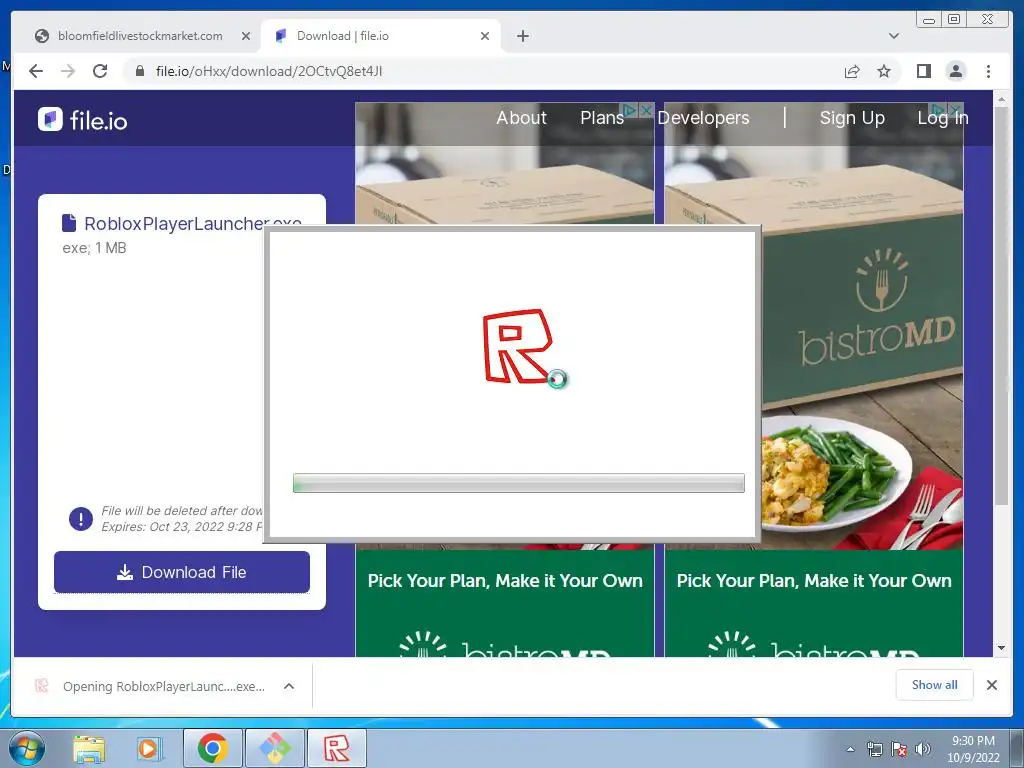Click the colorful diamond app taskbar icon
1024x768 pixels.
pyautogui.click(x=275, y=748)
